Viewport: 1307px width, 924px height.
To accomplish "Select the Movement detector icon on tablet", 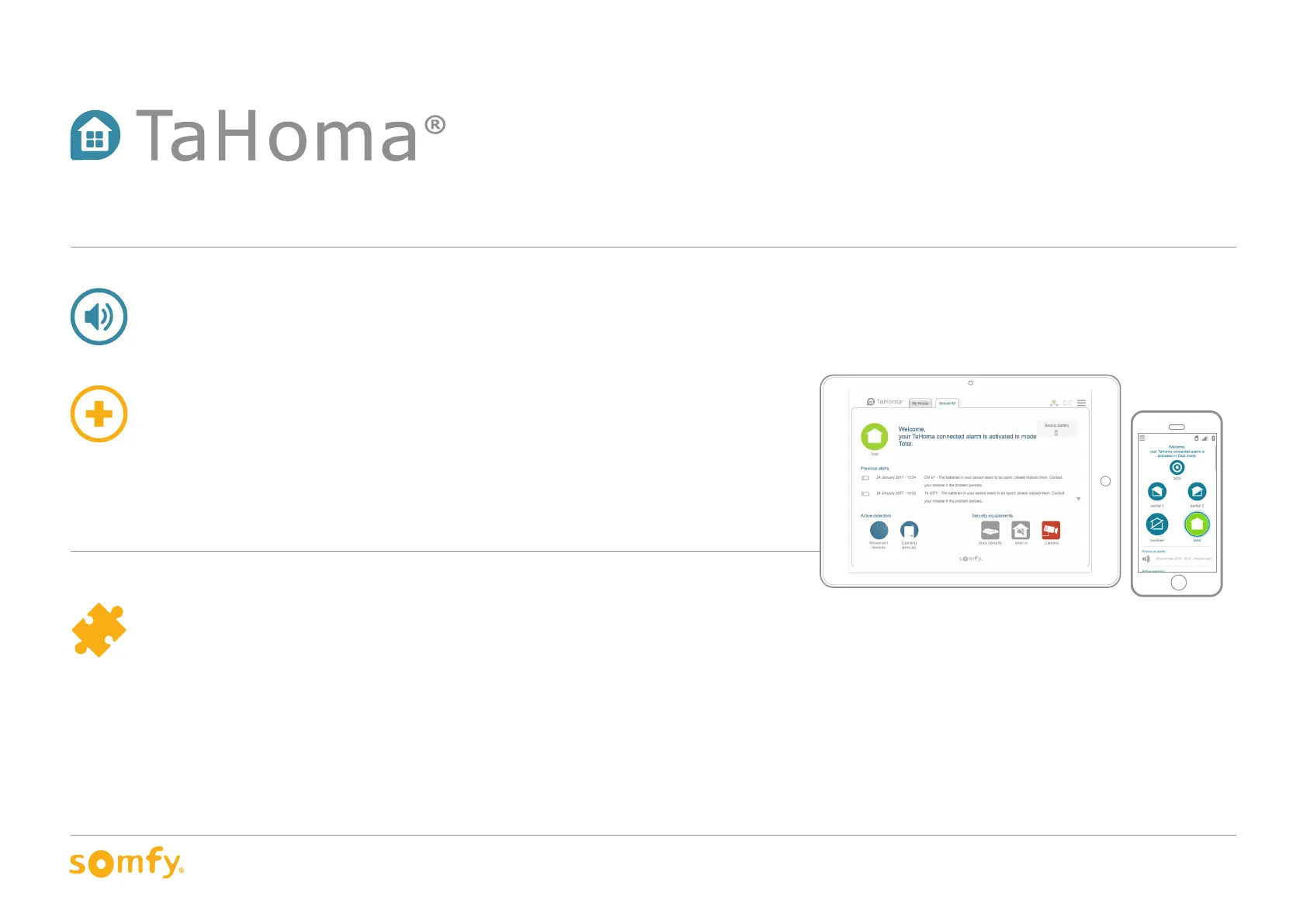I will pos(879,530).
